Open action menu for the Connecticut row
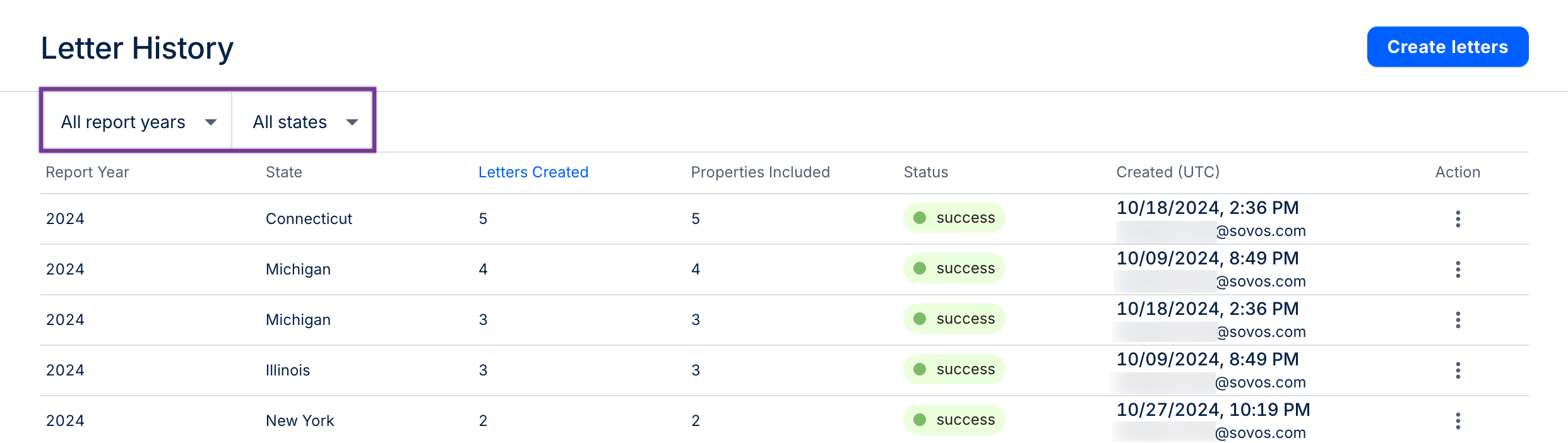The width and height of the screenshot is (1568, 443). (1458, 219)
